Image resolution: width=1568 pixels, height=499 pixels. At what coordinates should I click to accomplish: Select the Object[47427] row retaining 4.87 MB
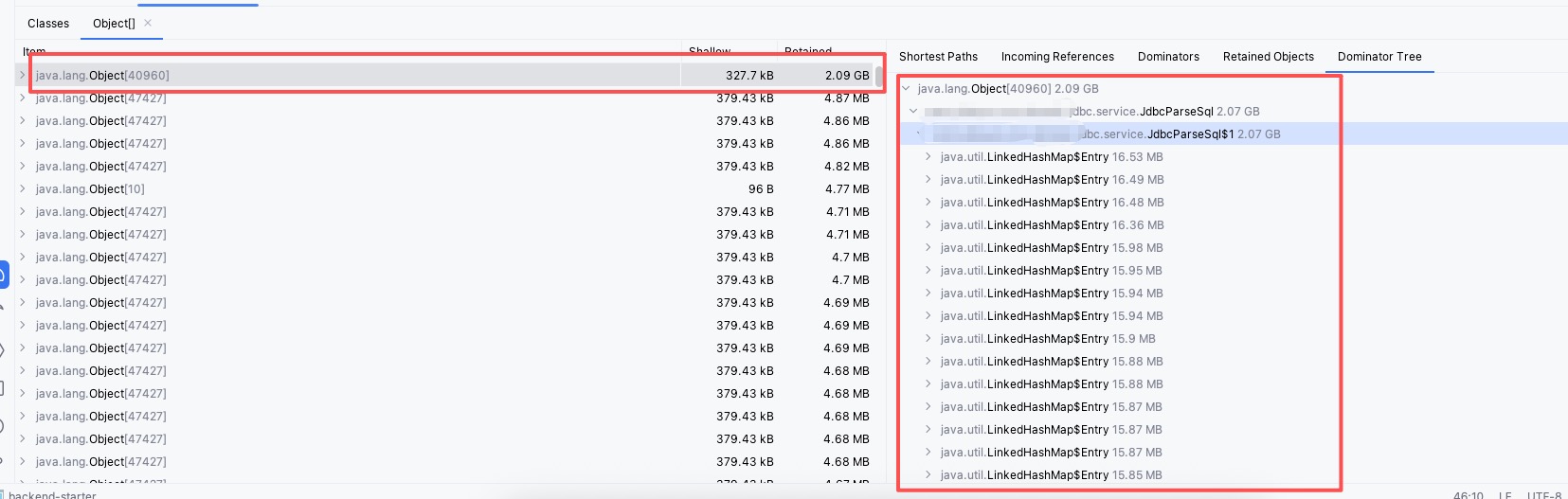(x=101, y=98)
